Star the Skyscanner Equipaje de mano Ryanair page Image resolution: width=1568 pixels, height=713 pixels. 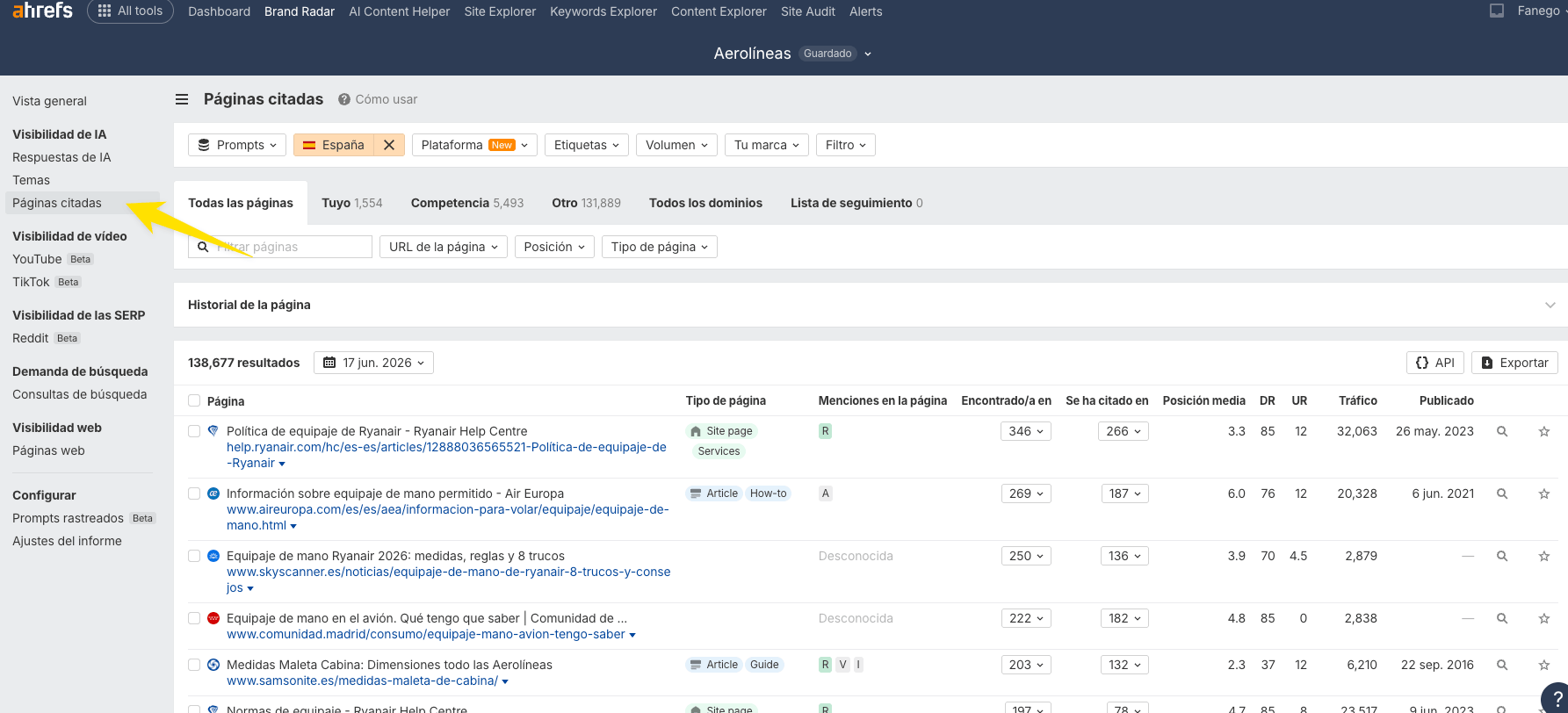coord(1544,556)
